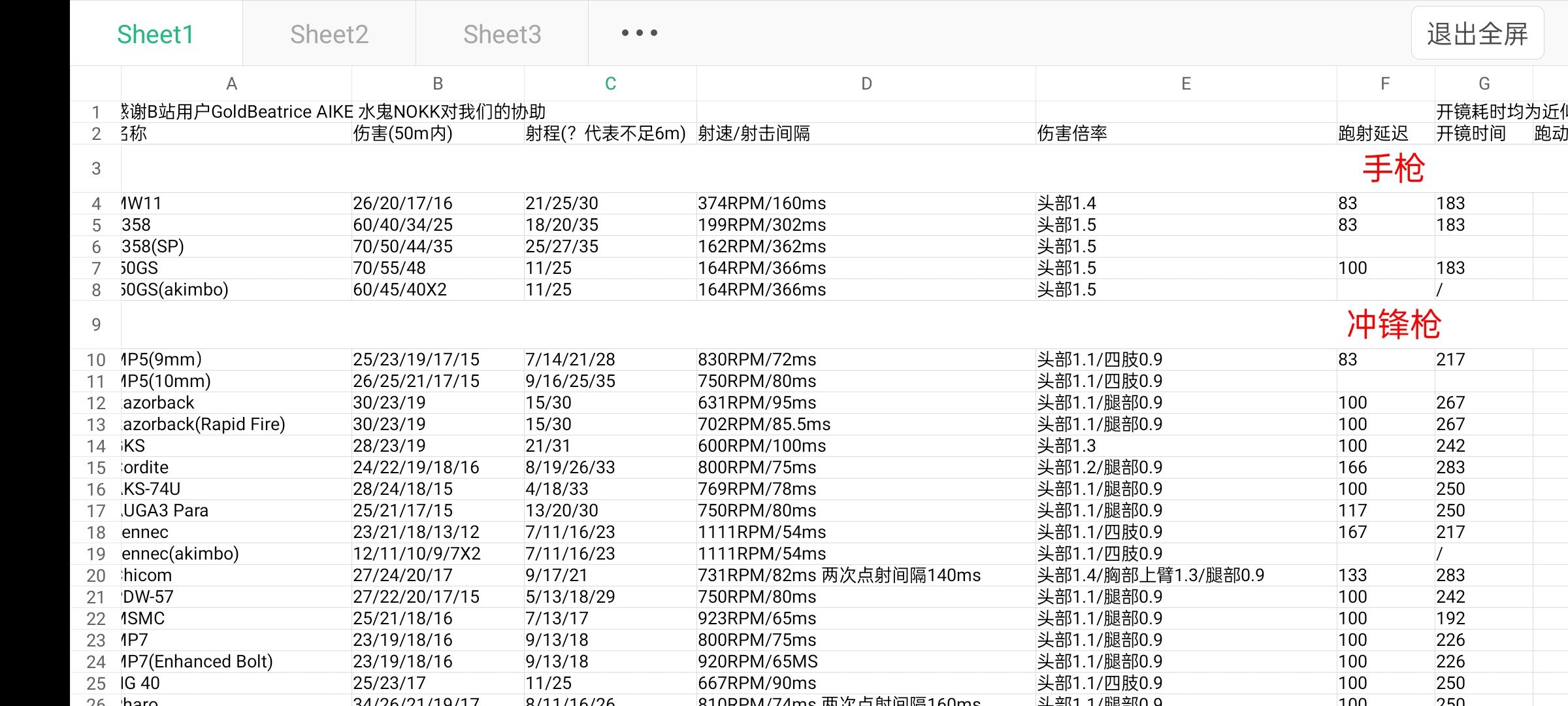Viewport: 1568px width, 706px height.
Task: Click cell 9/16/25/35
Action: (x=610, y=381)
